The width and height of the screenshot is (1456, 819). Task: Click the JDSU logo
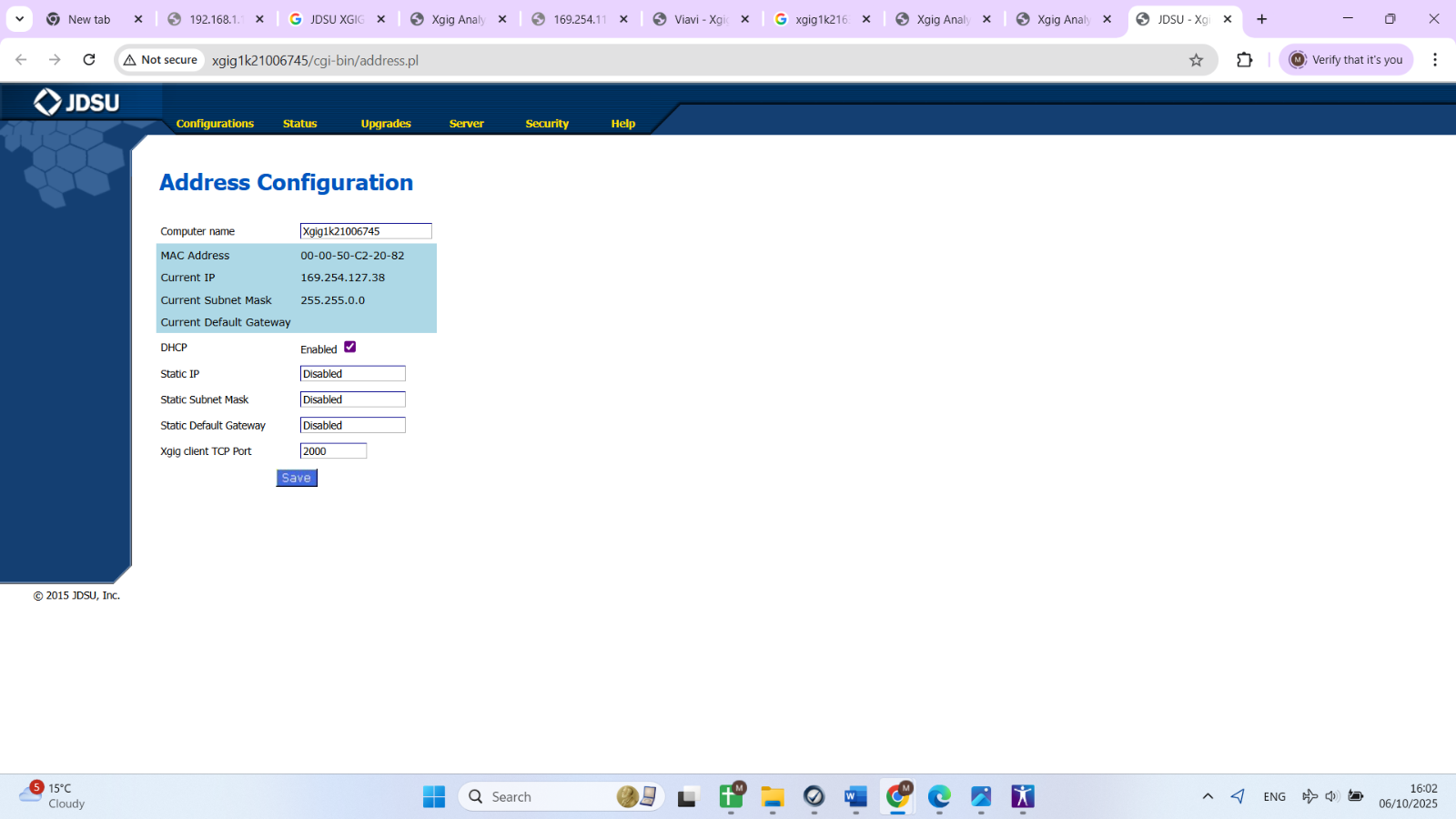(x=76, y=102)
